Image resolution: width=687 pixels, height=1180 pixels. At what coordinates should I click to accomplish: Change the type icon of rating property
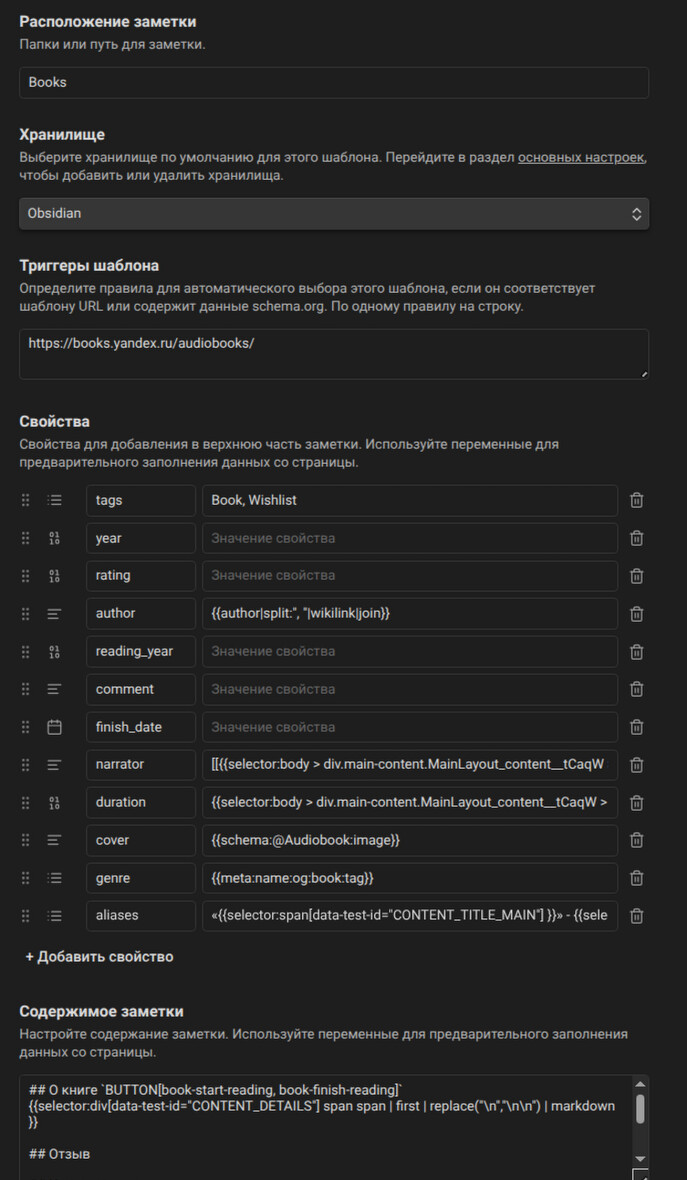54,576
